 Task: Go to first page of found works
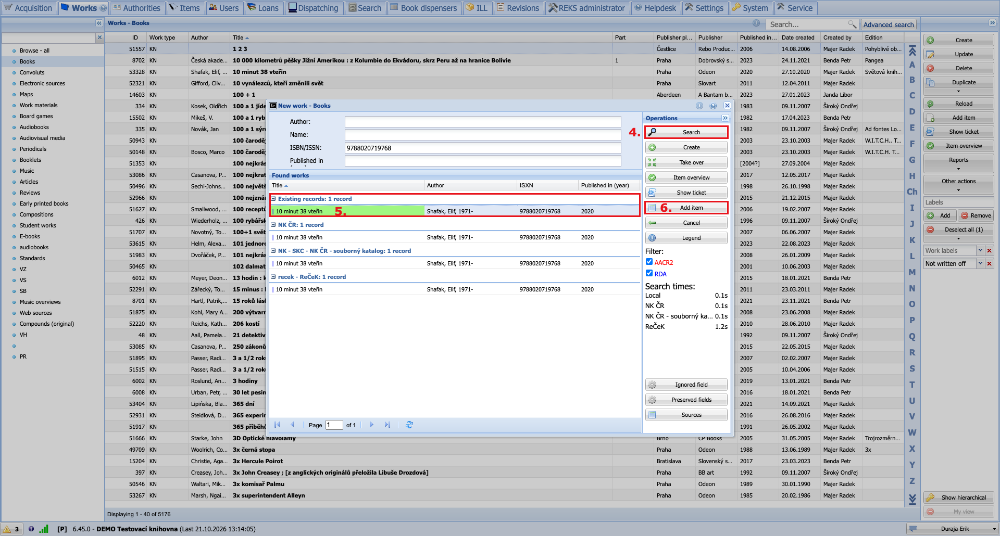tap(277, 424)
